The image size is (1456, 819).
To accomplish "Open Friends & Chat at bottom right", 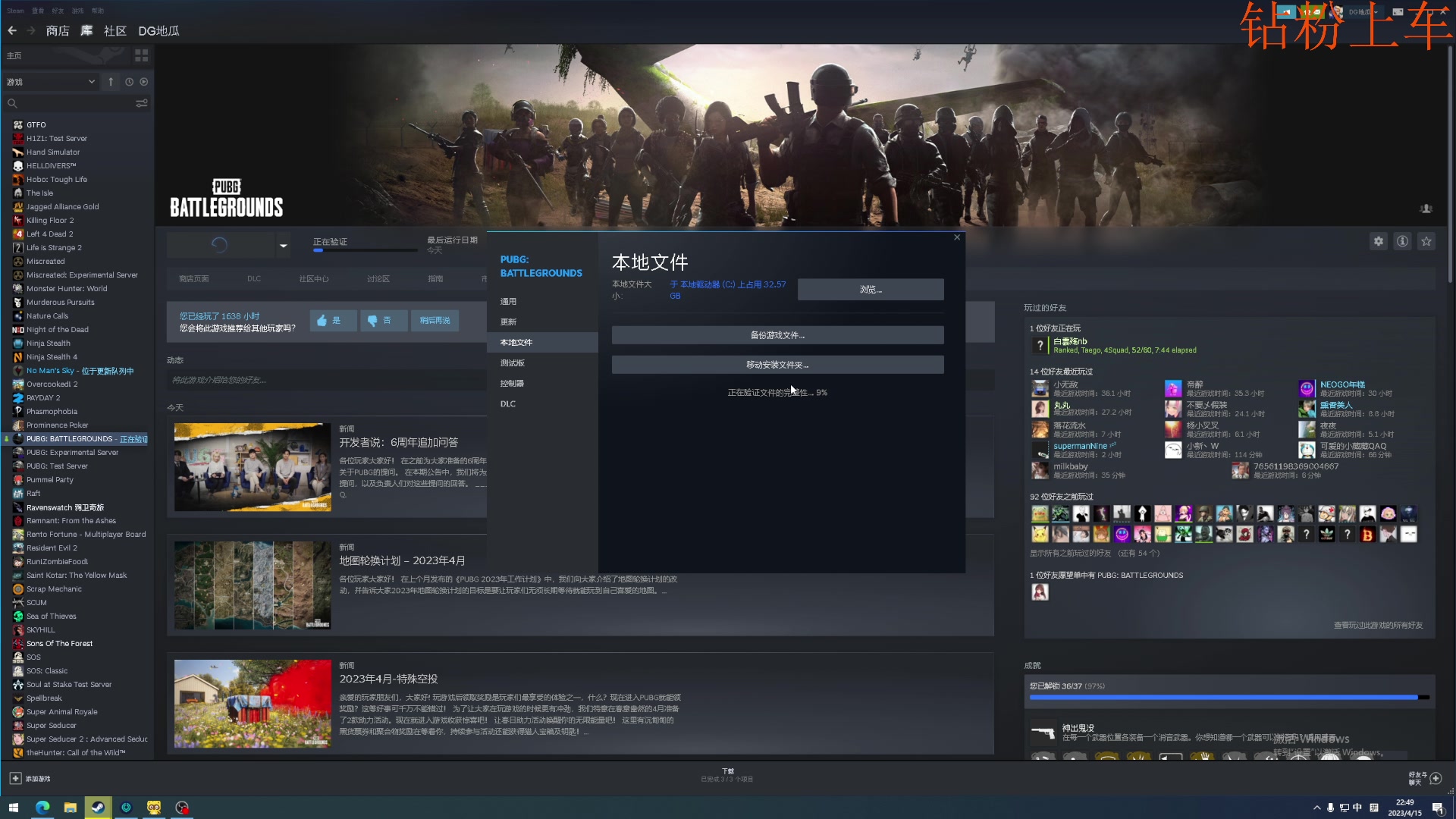I will pos(1426,779).
